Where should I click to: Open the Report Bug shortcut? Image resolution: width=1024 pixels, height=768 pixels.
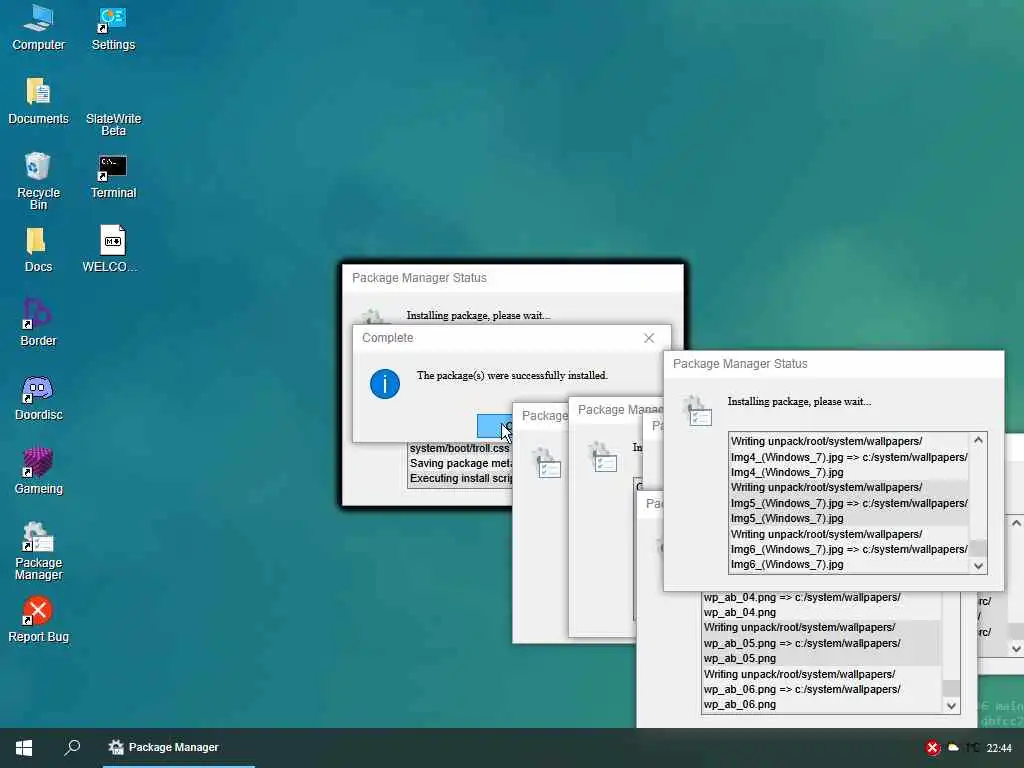pos(39,620)
